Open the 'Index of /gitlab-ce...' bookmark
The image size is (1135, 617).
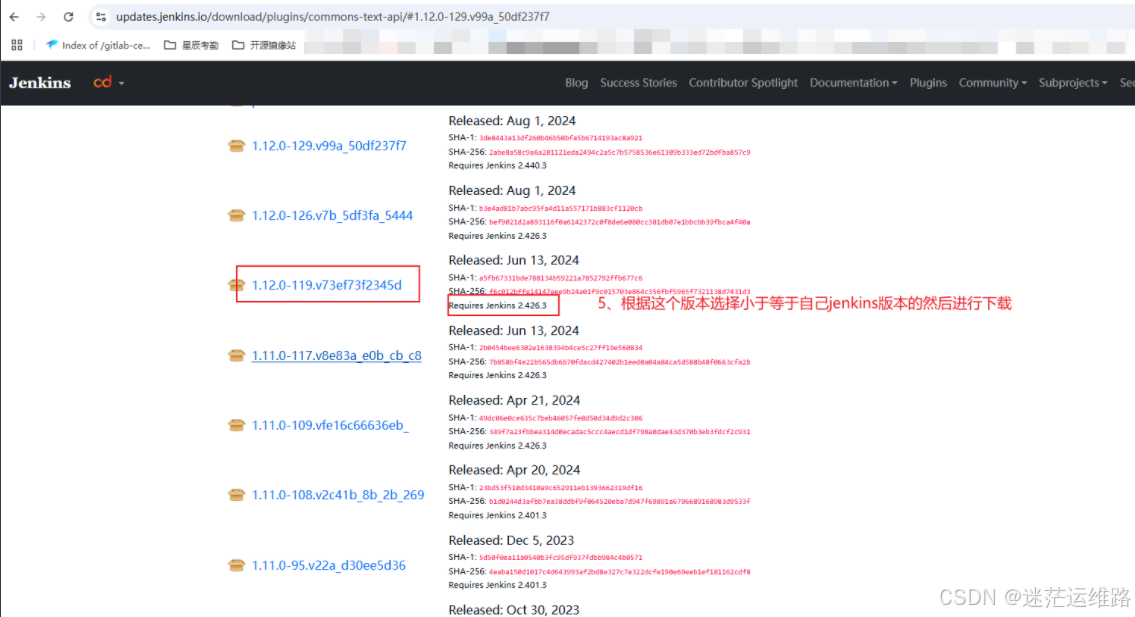point(98,45)
